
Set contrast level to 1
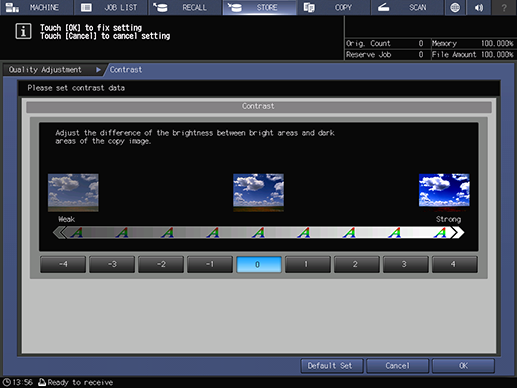[x=308, y=264]
